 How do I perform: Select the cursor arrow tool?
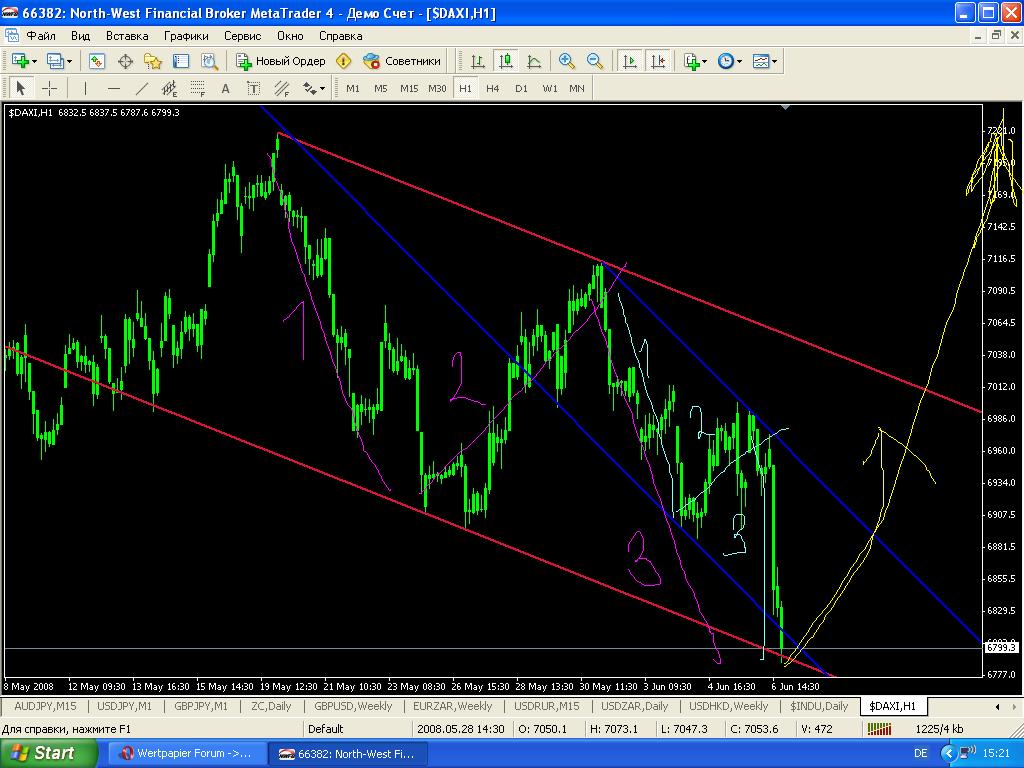coord(20,88)
